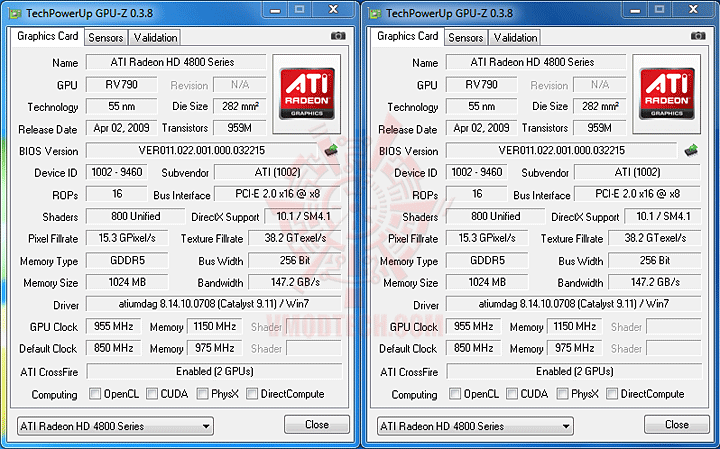The width and height of the screenshot is (720, 449).
Task: Toggle CUDA checkbox in right window
Action: pyautogui.click(x=512, y=393)
